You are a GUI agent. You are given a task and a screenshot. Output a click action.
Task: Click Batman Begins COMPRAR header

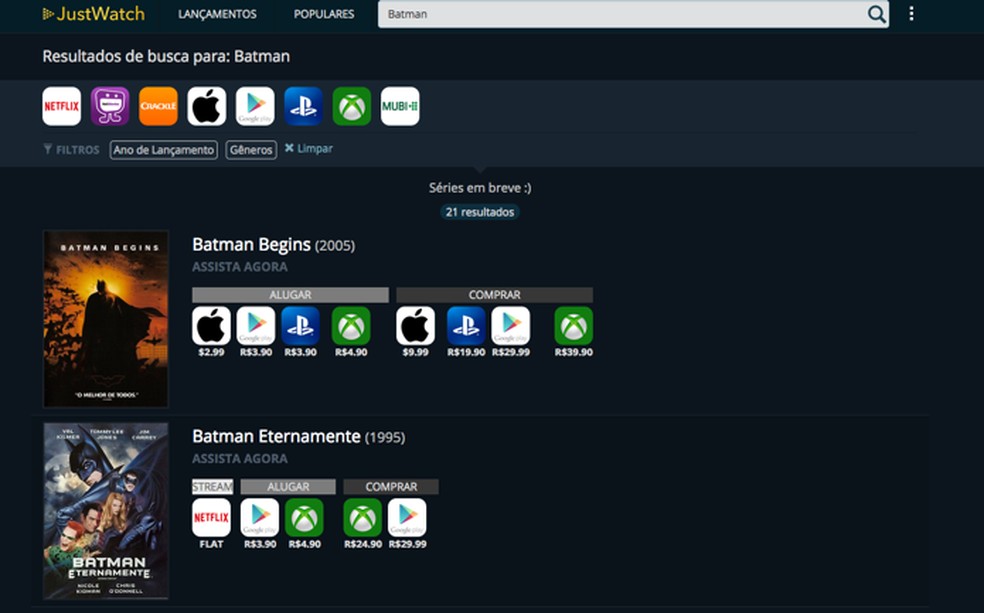click(495, 295)
